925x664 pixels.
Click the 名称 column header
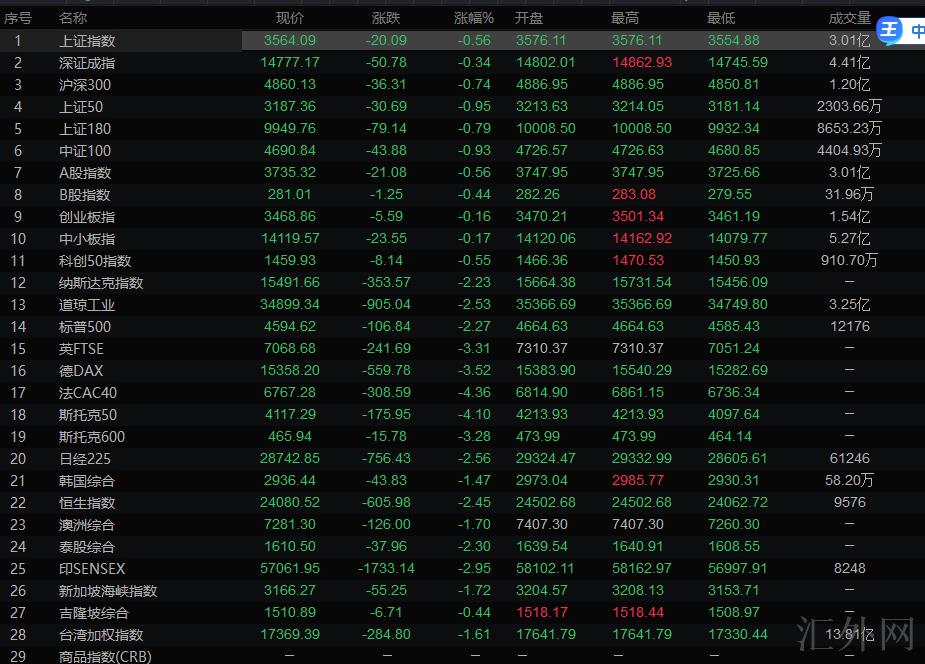pyautogui.click(x=73, y=18)
